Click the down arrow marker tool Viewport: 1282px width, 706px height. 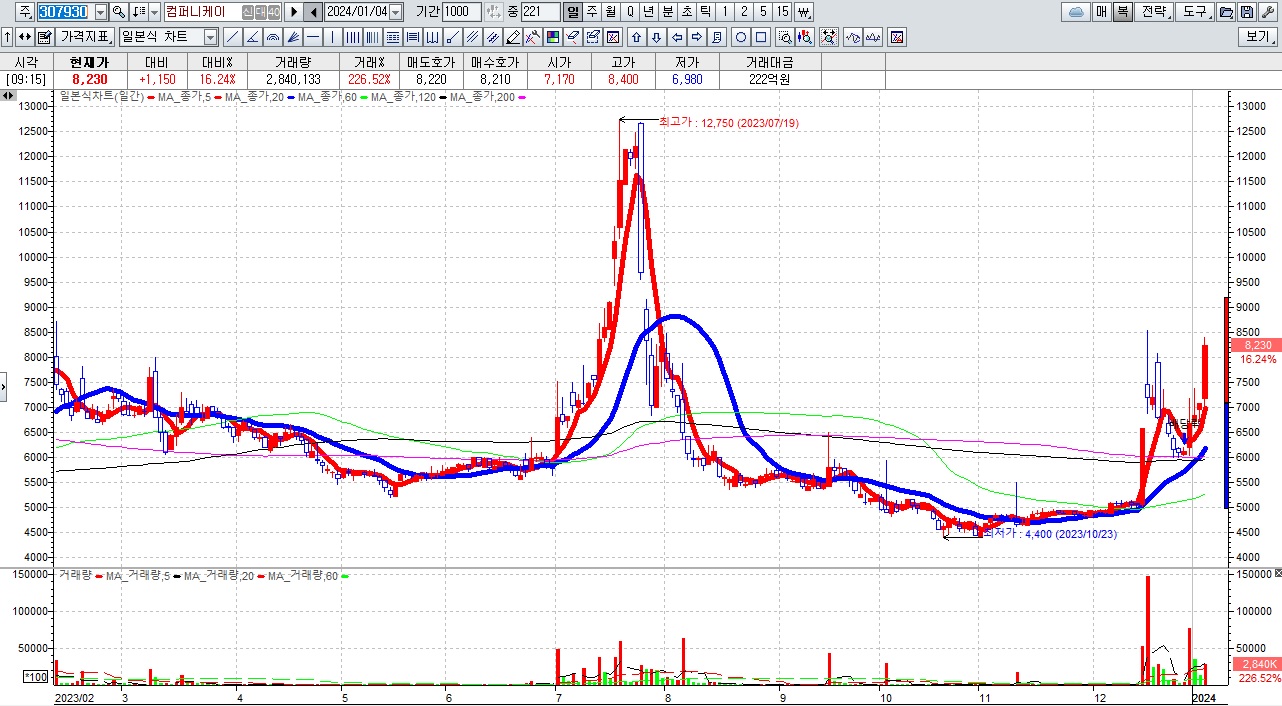[x=656, y=37]
